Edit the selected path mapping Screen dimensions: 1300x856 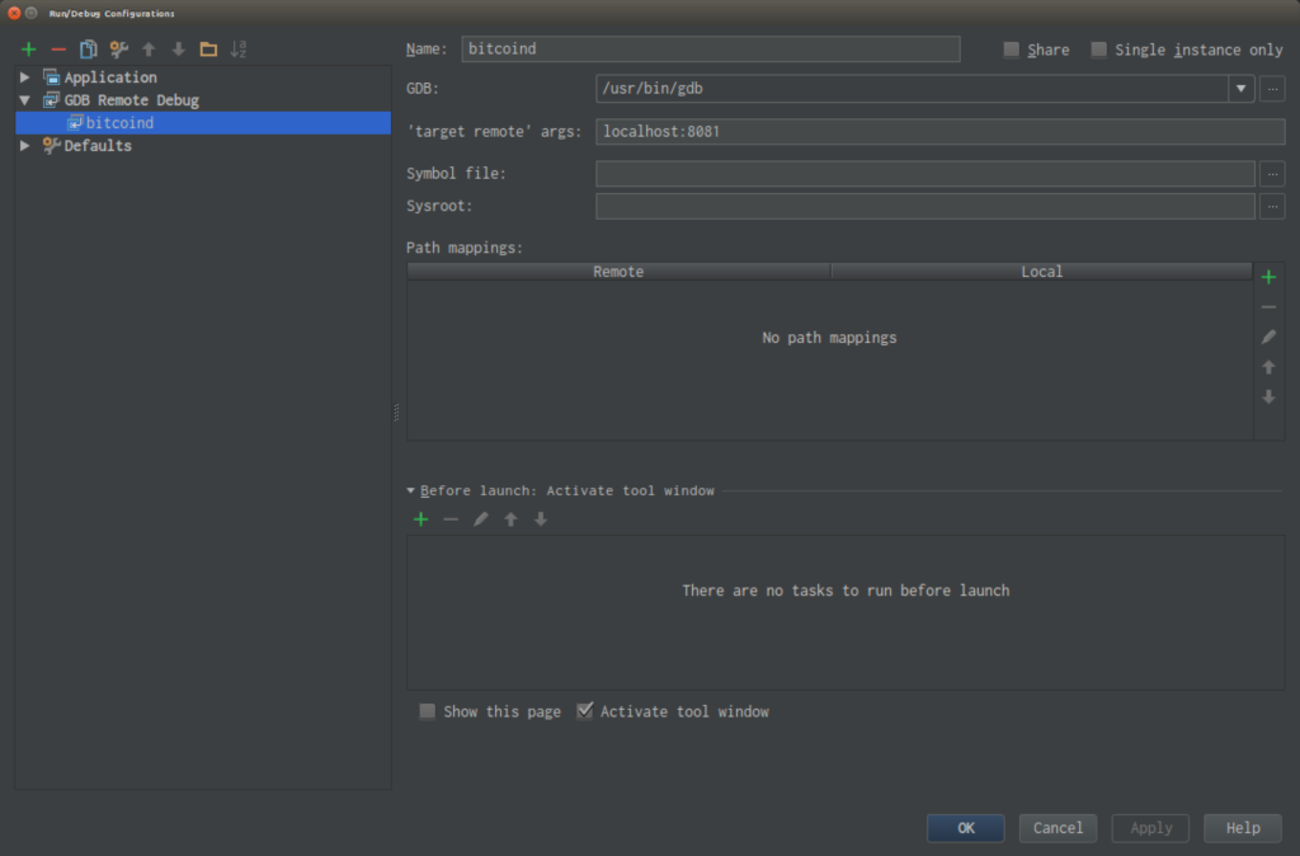click(x=1268, y=336)
